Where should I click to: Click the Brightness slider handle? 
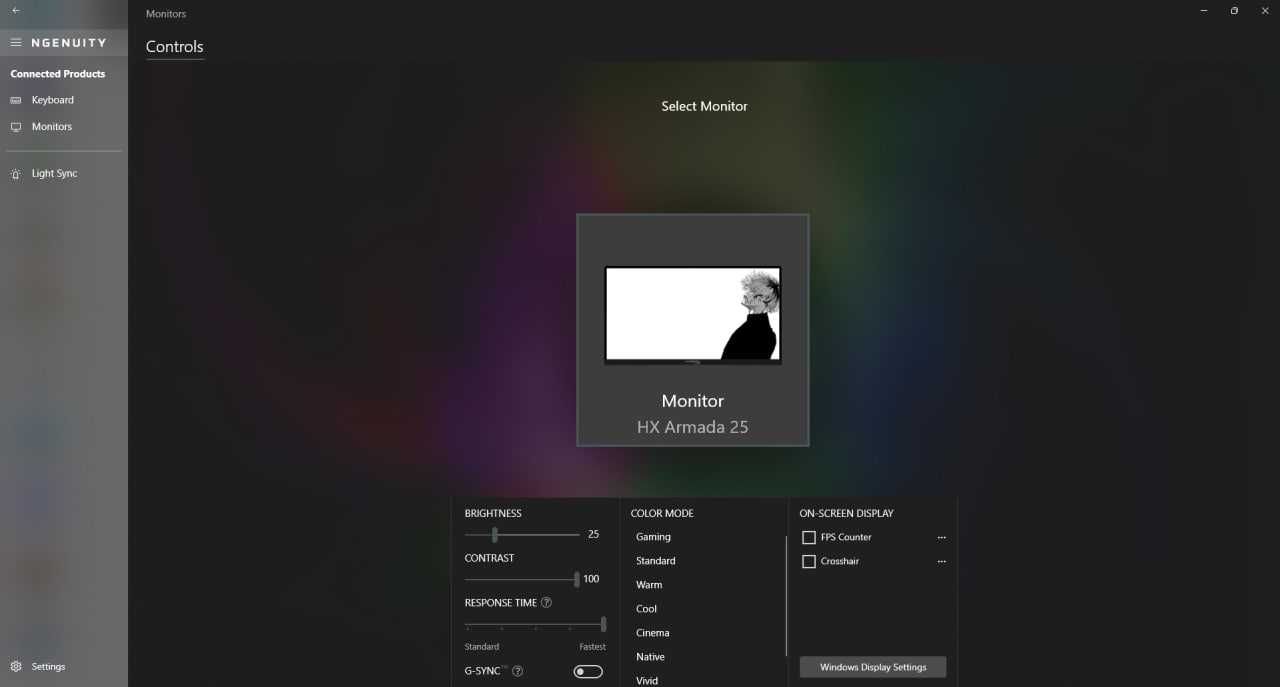click(494, 535)
